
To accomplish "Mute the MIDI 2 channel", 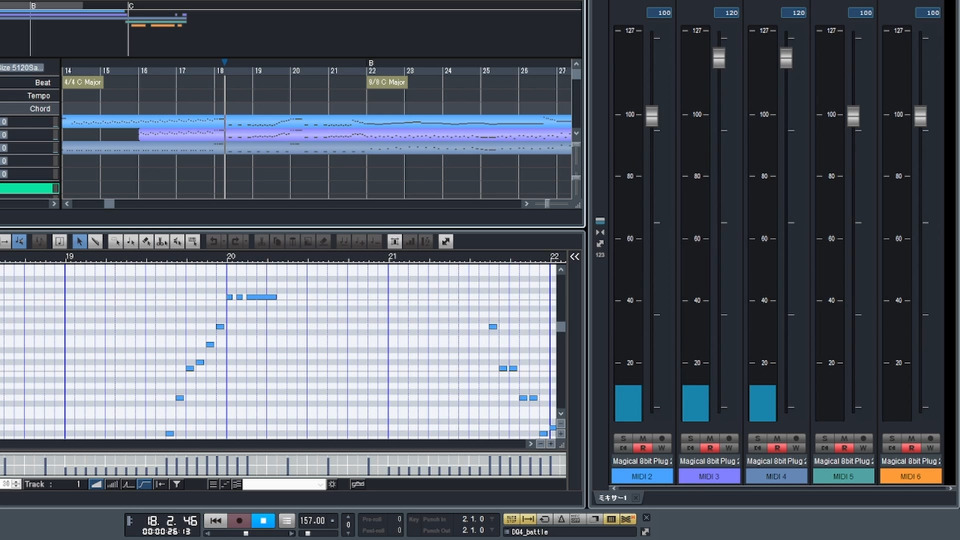I will 642,438.
